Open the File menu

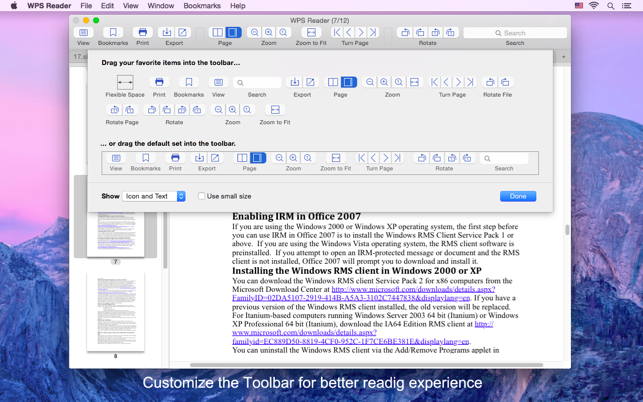click(86, 6)
